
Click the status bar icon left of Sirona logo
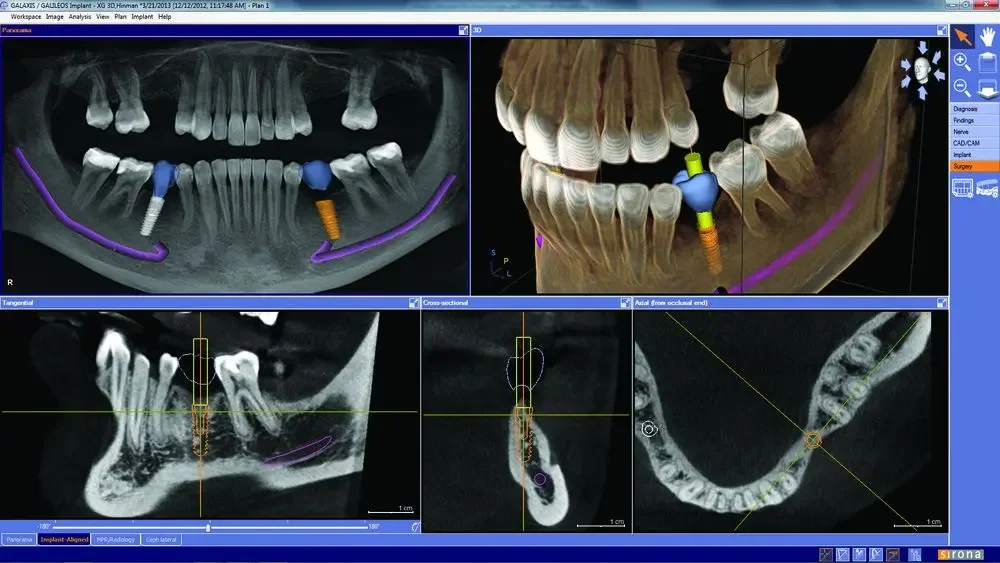[x=915, y=555]
